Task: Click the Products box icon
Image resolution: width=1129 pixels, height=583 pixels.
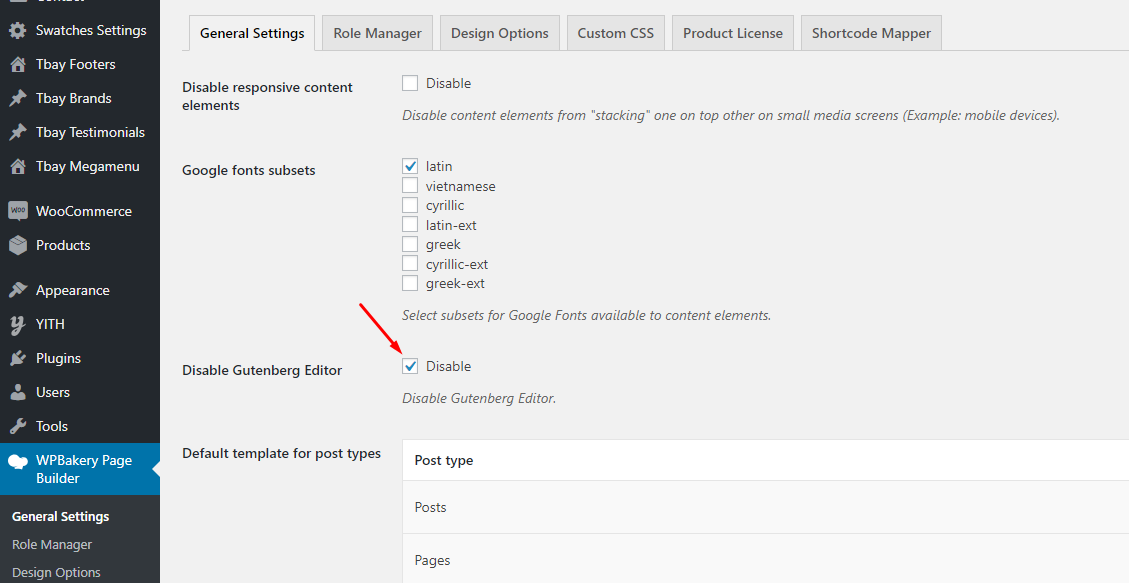Action: tap(18, 245)
